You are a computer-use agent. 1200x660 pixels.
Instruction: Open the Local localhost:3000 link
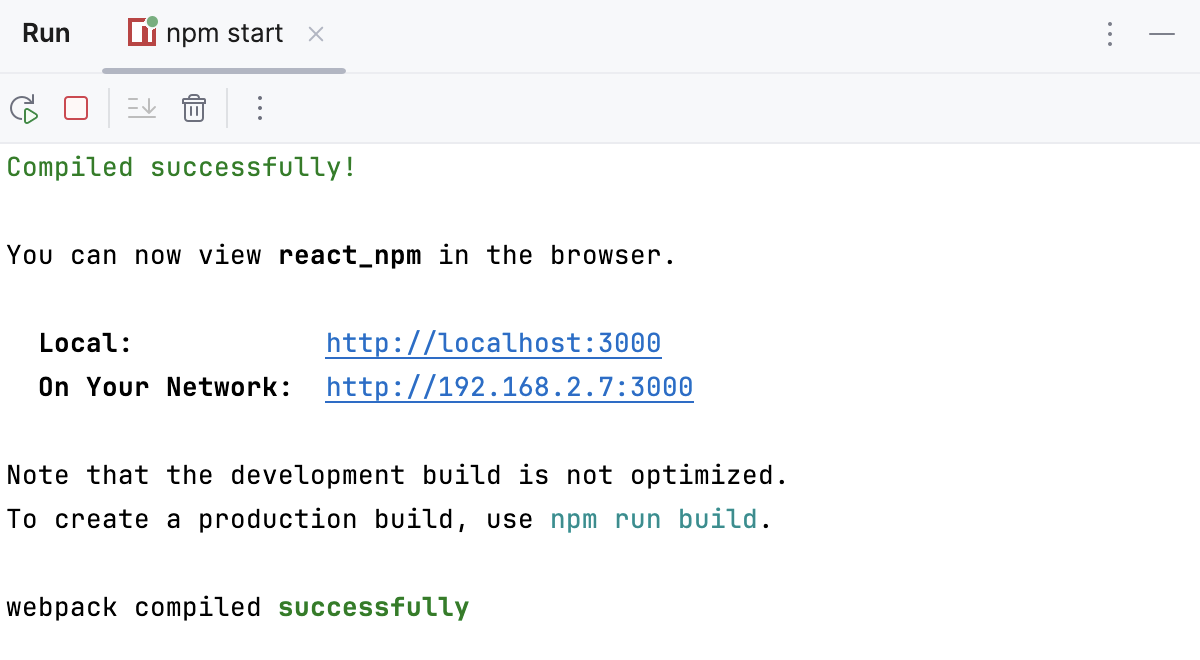493,342
